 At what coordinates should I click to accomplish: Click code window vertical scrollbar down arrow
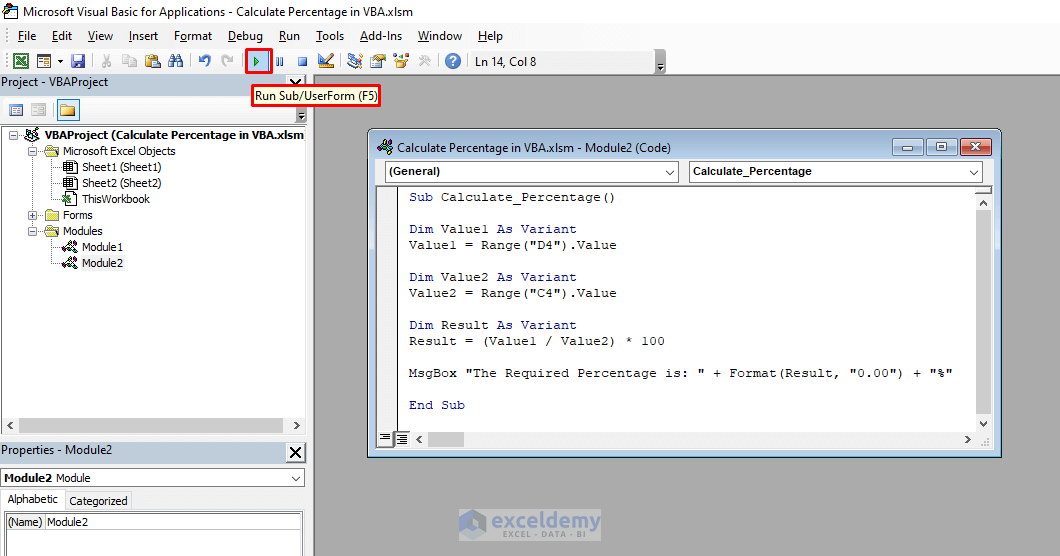coord(984,423)
